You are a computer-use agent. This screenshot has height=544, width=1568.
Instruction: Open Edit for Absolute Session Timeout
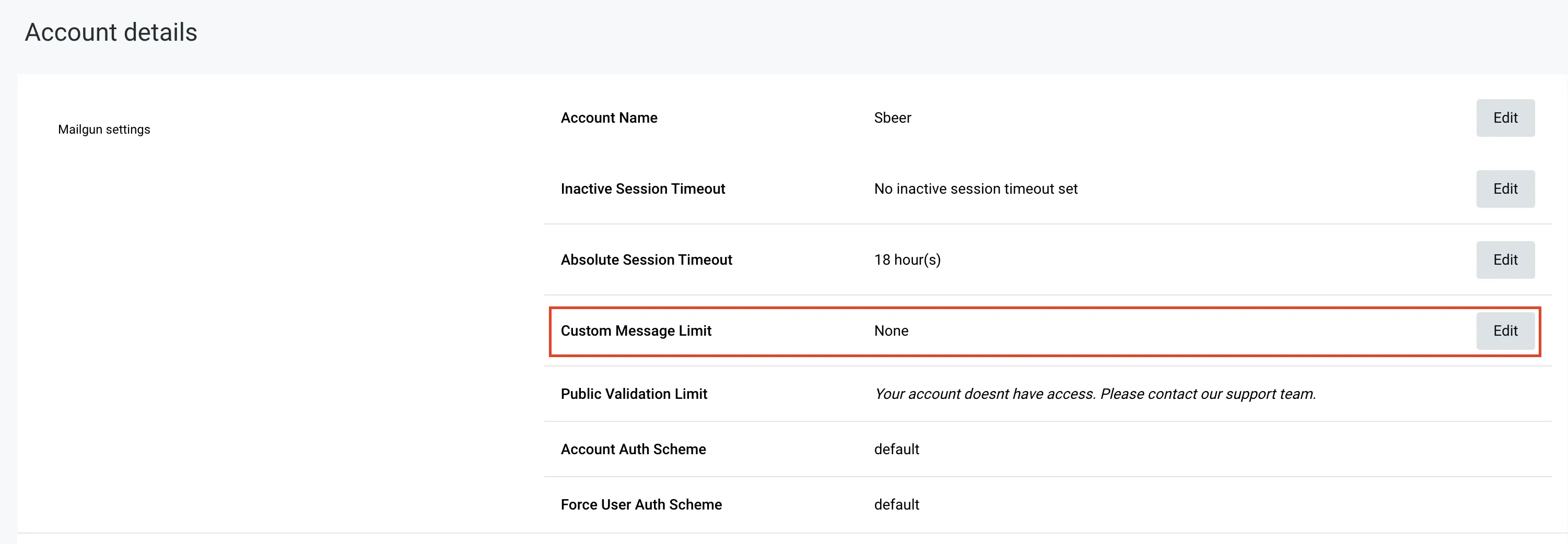pyautogui.click(x=1505, y=260)
